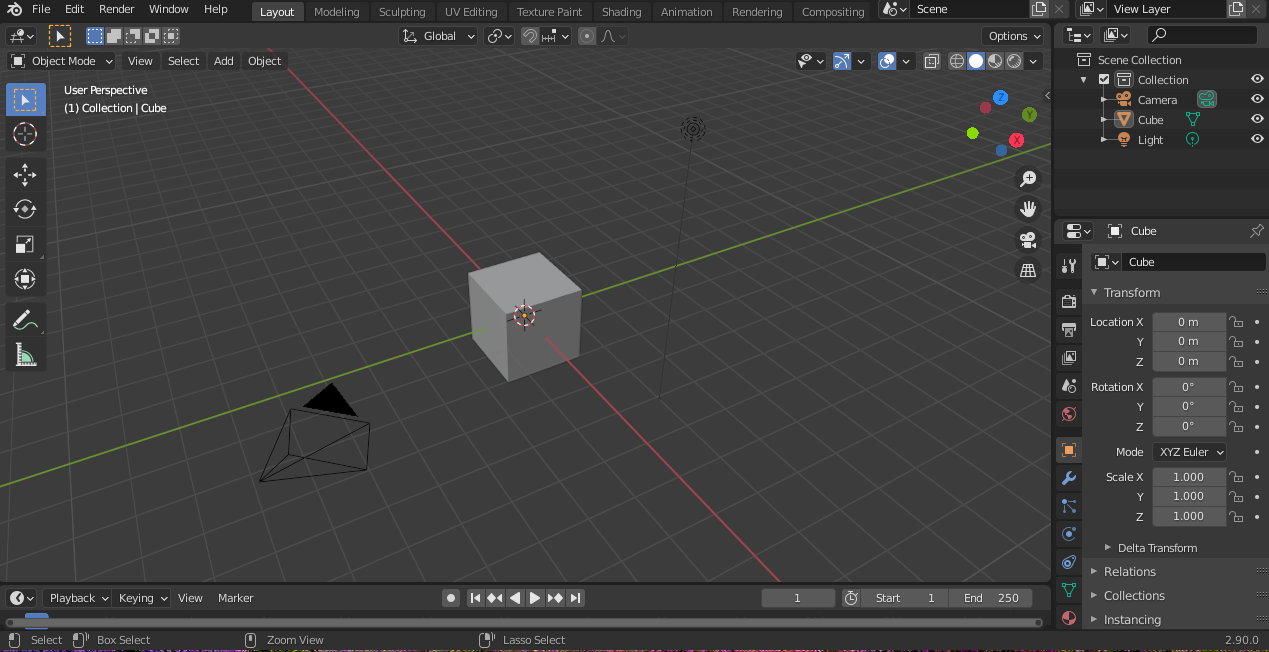This screenshot has height=652, width=1269.
Task: Hide the Light object in the outliner
Action: (x=1257, y=140)
